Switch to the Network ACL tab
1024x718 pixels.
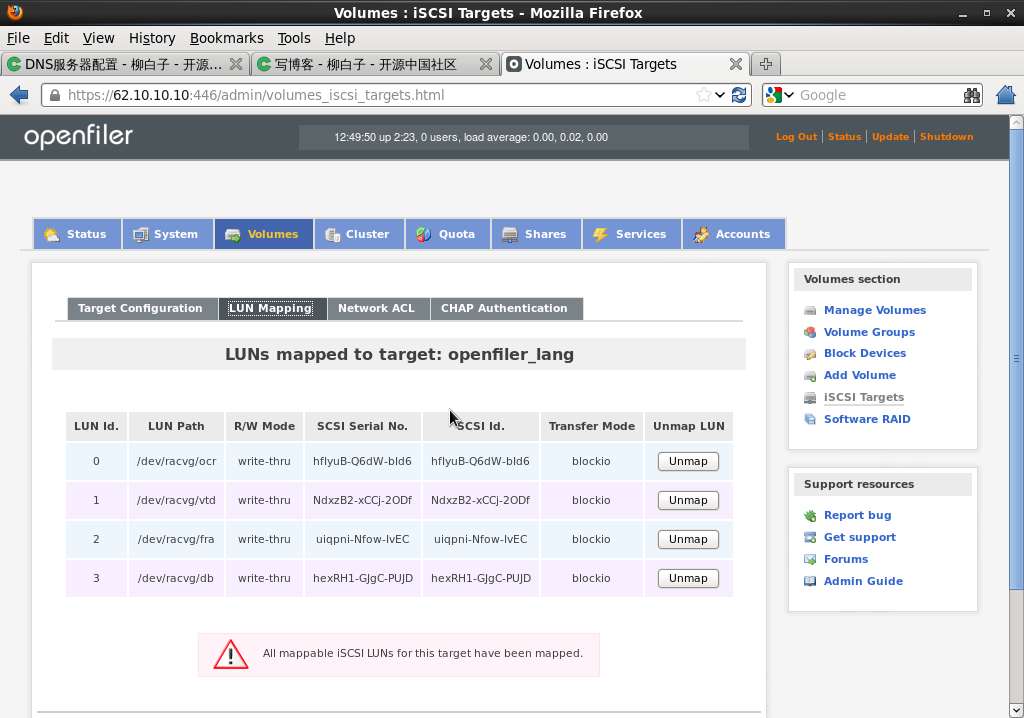tap(376, 308)
